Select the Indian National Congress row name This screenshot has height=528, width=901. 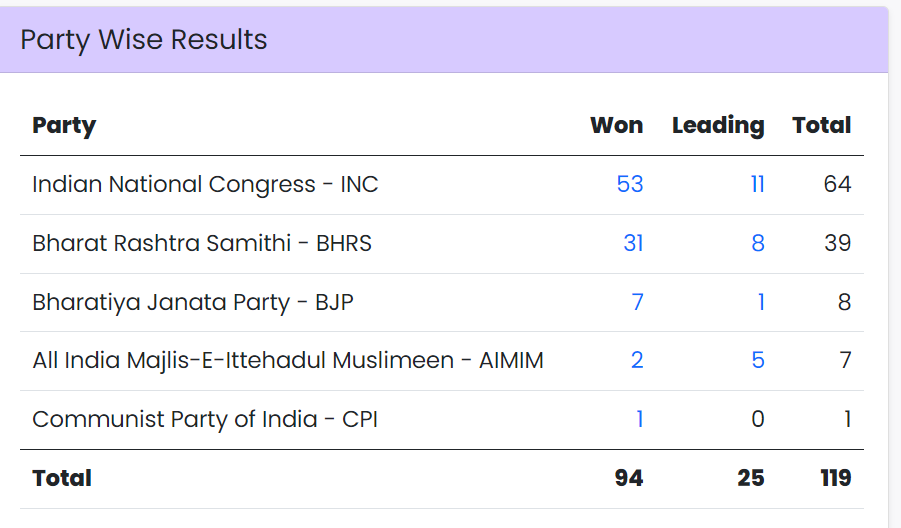tap(205, 184)
